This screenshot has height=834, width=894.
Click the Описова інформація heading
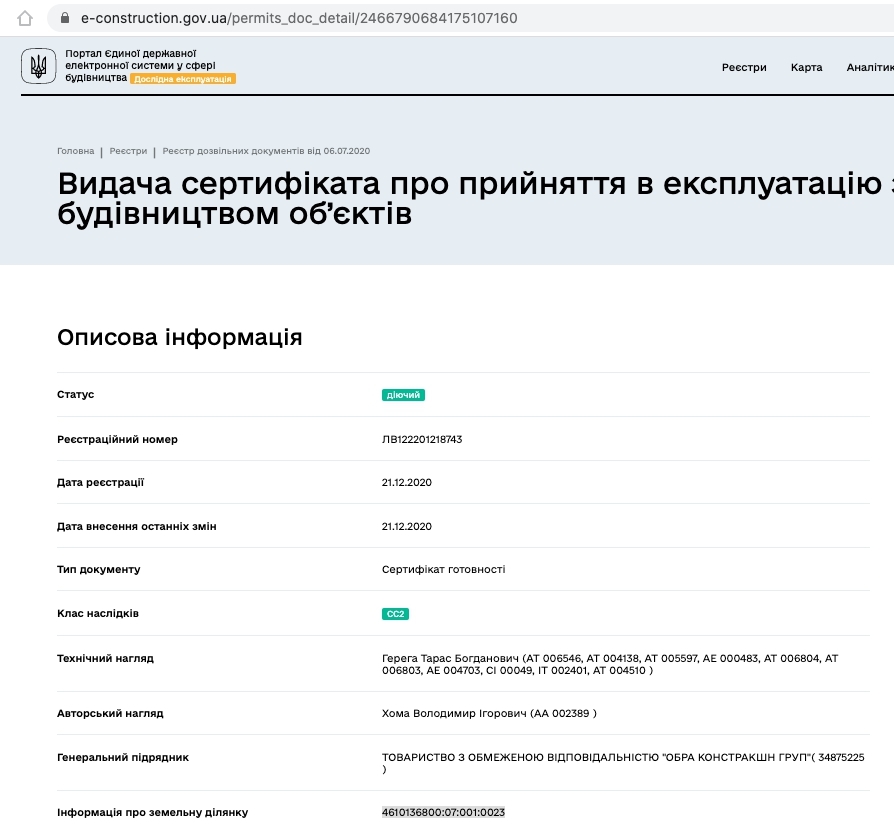click(180, 337)
